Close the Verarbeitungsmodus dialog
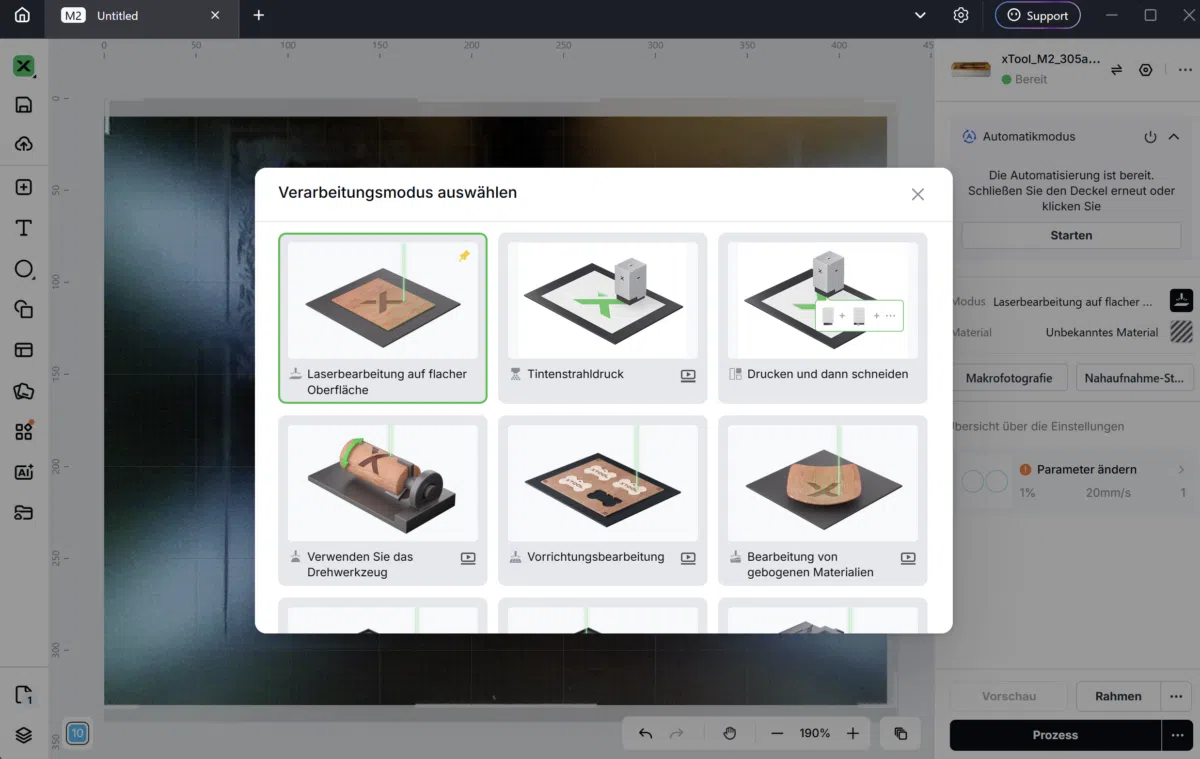 (918, 194)
